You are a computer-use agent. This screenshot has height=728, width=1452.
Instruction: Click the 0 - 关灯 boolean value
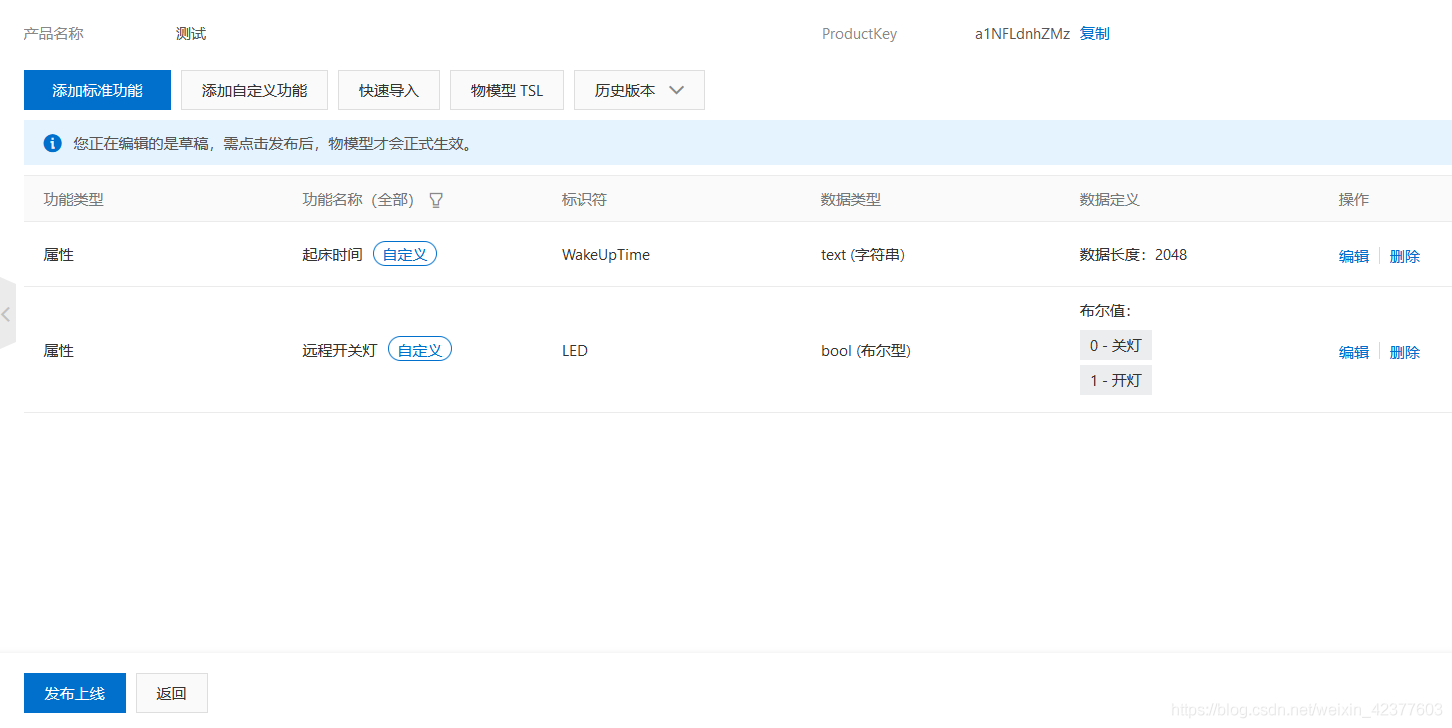click(x=1116, y=345)
